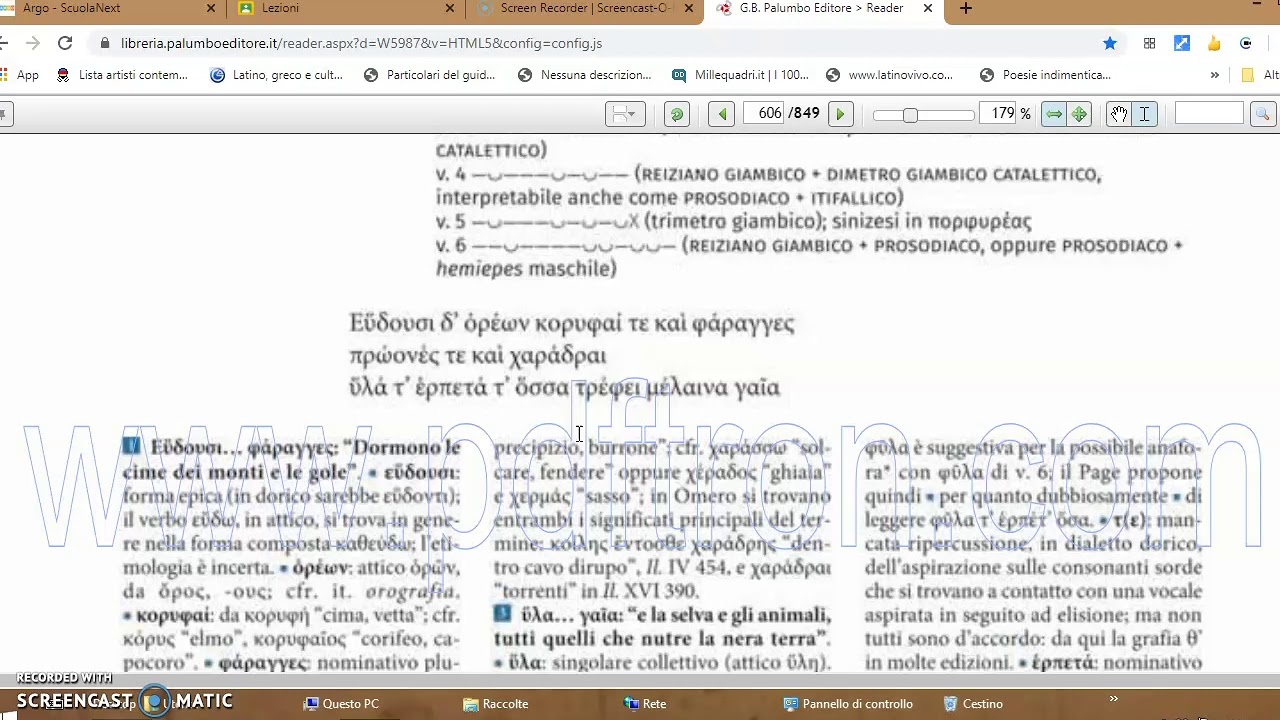Open the 'Latino, greco e cult...' bookmark
This screenshot has width=1280, height=720.
(277, 75)
